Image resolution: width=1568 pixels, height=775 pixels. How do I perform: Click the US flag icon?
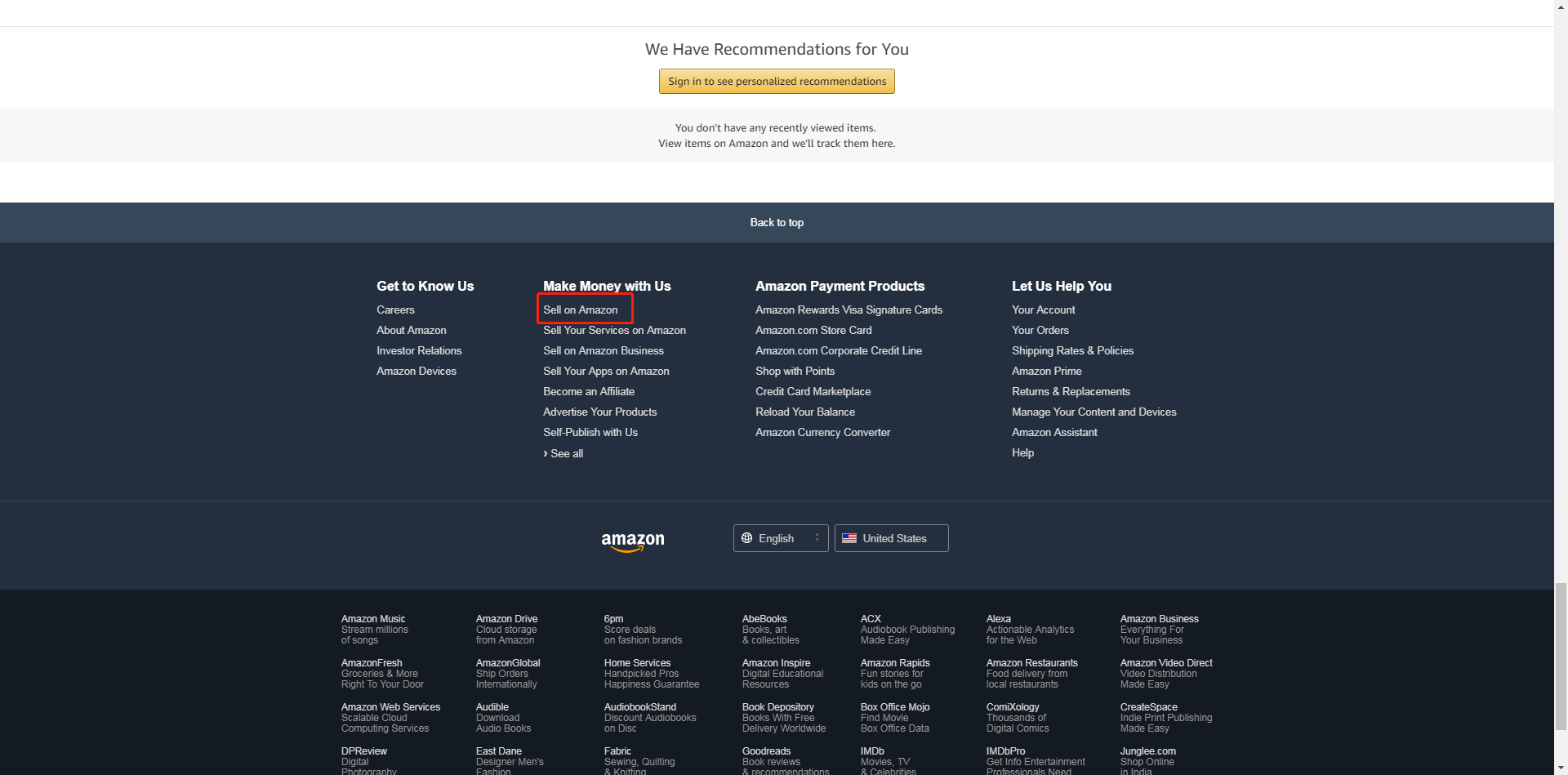(x=849, y=538)
